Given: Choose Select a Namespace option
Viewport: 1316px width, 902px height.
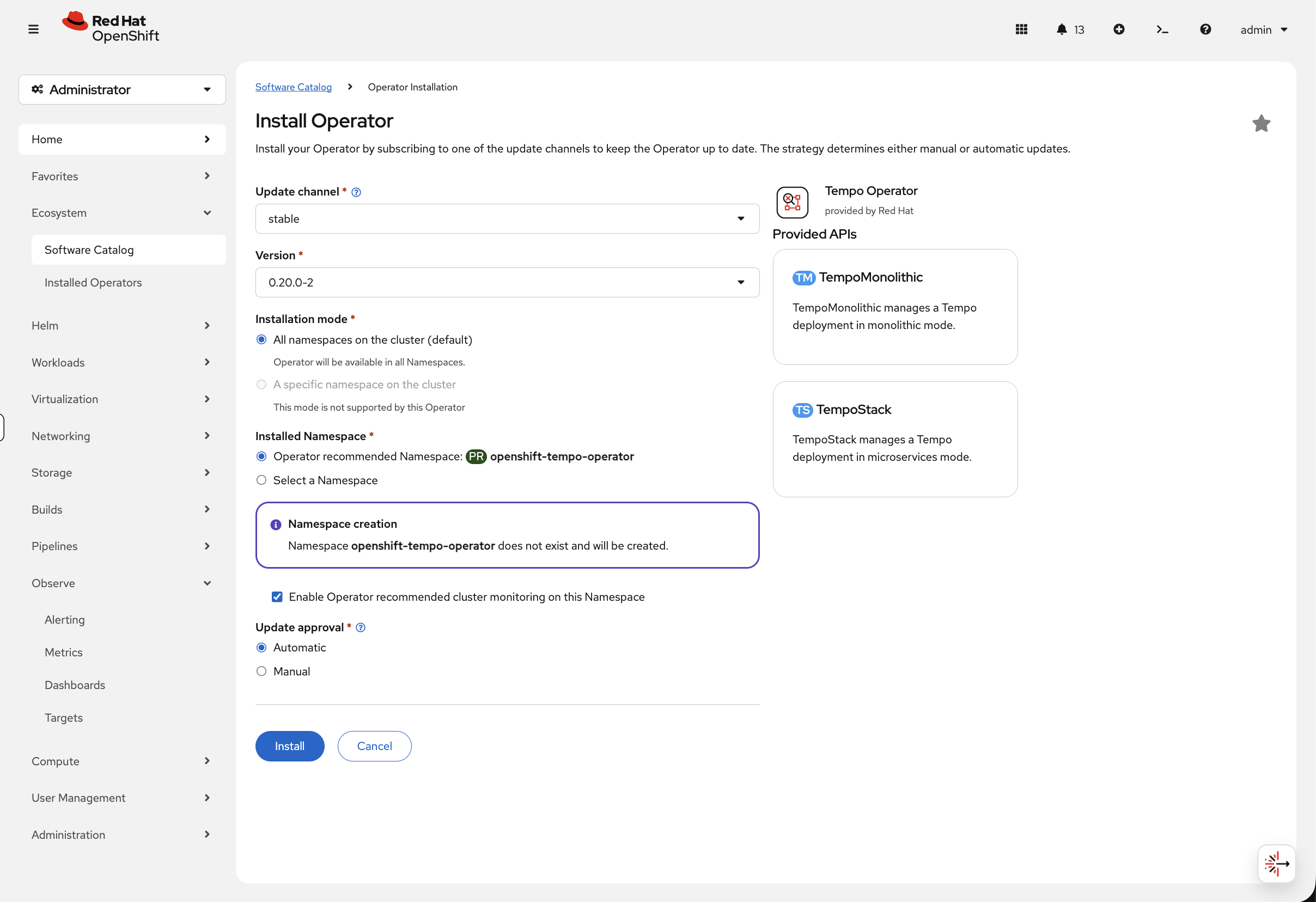Looking at the screenshot, I should (261, 479).
